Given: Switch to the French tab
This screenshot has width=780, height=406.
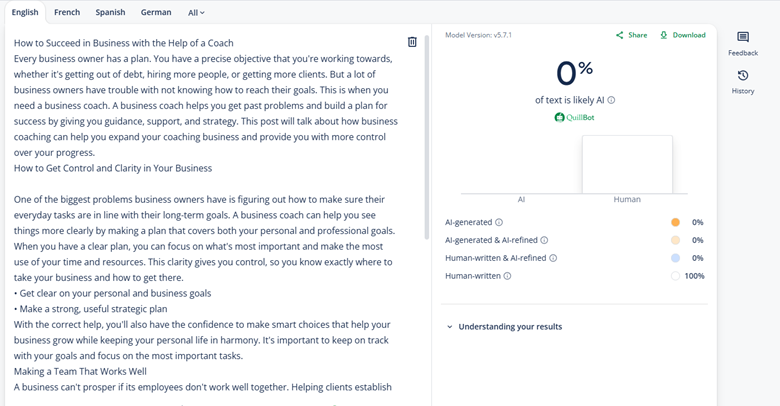Looking at the screenshot, I should (x=67, y=13).
